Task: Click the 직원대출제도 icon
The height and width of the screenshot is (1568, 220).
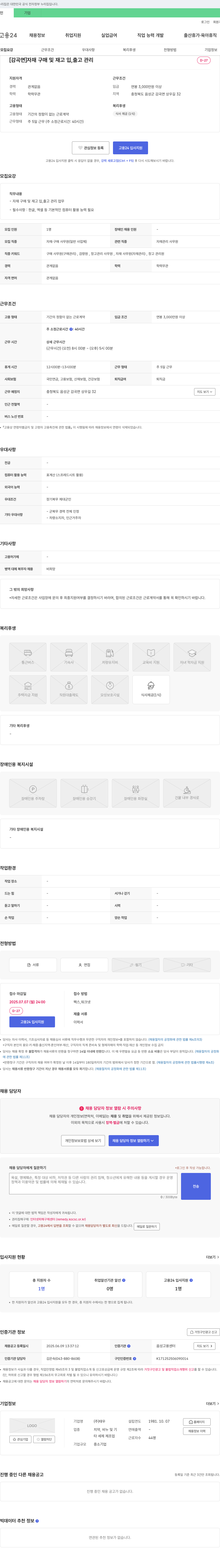Action: [69, 685]
